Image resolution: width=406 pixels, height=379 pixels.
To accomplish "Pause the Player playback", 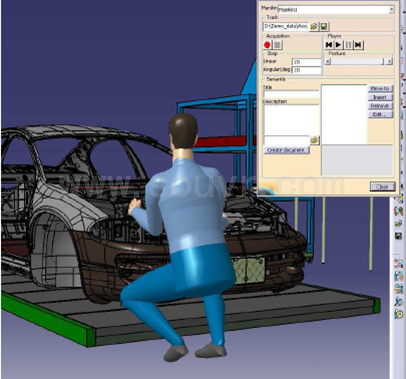I will coord(348,45).
